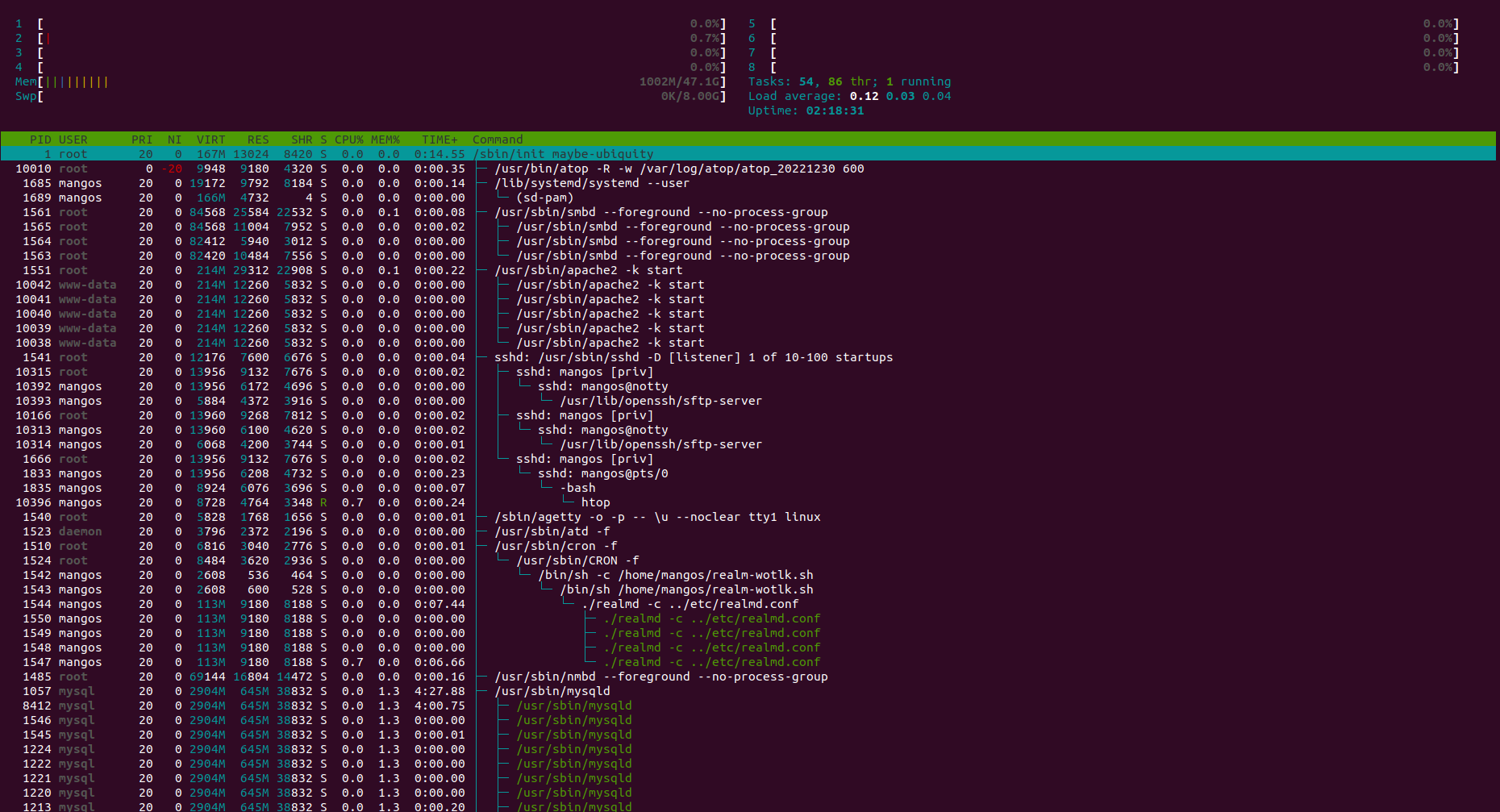Select sftp-server process PID 10393
Screen dimensions: 1500x812
[x=748, y=401]
